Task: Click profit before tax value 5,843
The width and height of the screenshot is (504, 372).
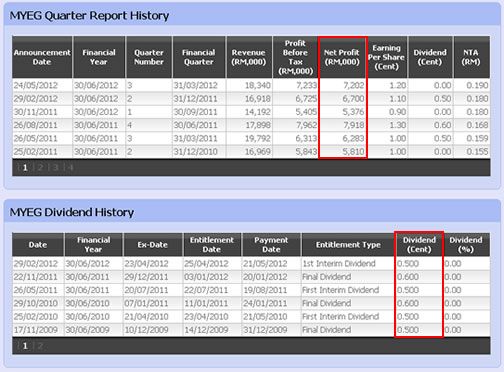Action: [x=306, y=152]
